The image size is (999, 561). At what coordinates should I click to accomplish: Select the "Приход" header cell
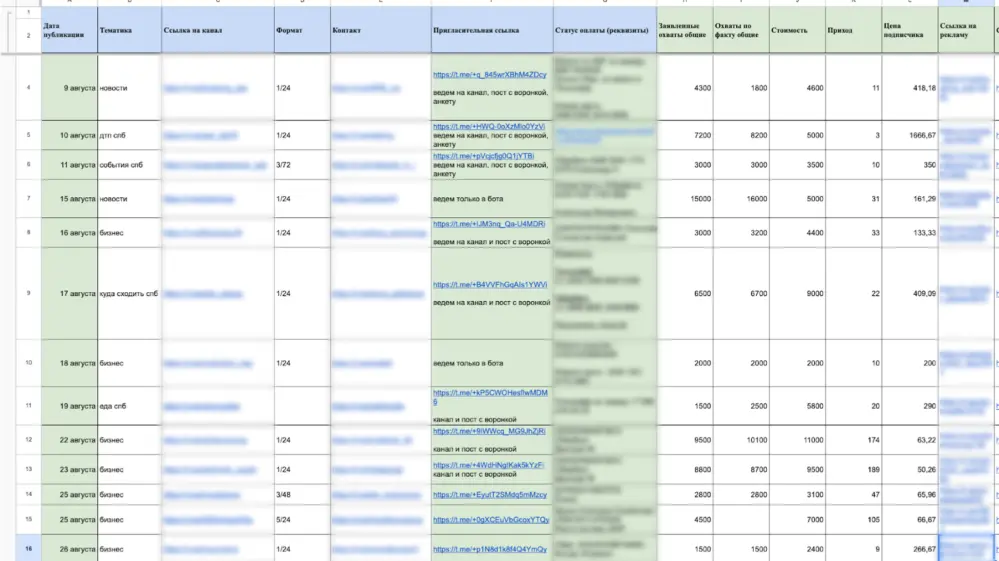tap(854, 30)
